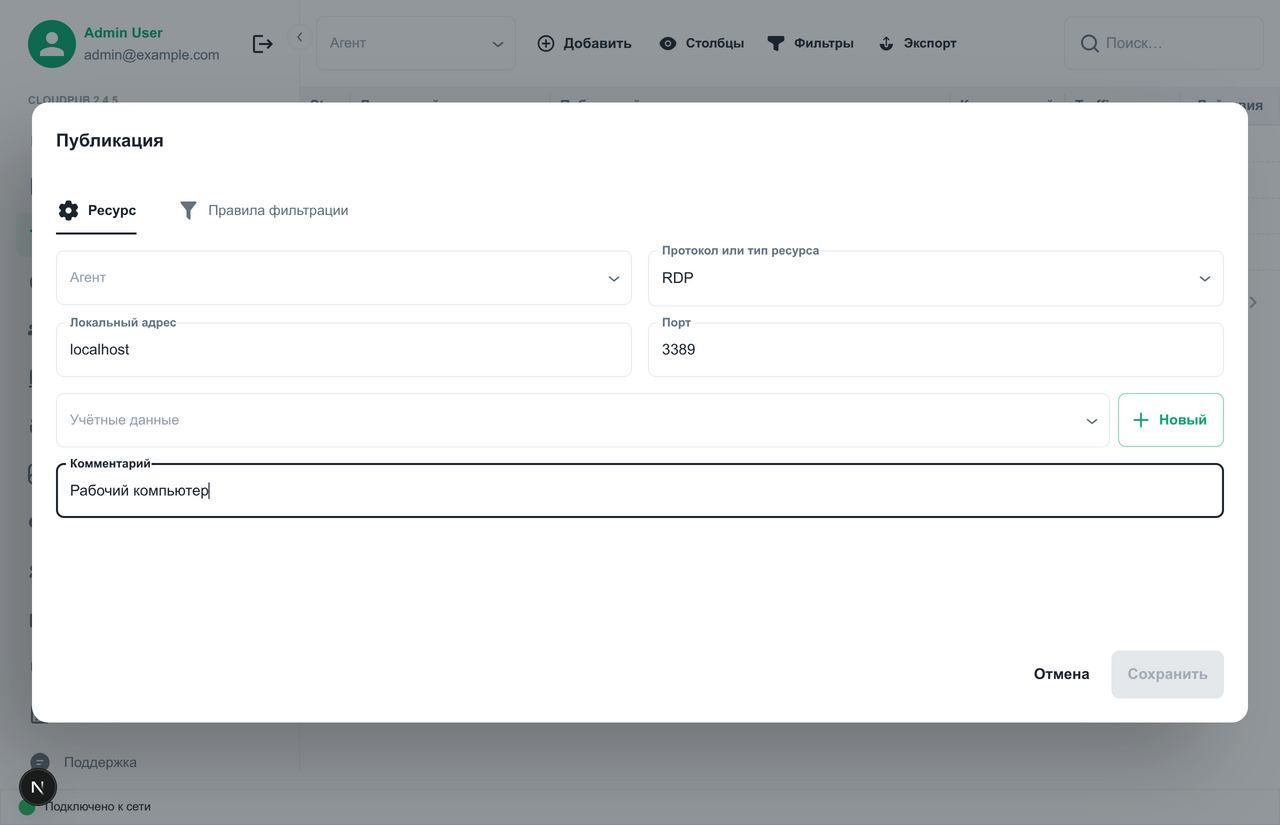Click the gear icon on the Ресурс tab
The width and height of the screenshot is (1280, 825).
[x=68, y=211]
